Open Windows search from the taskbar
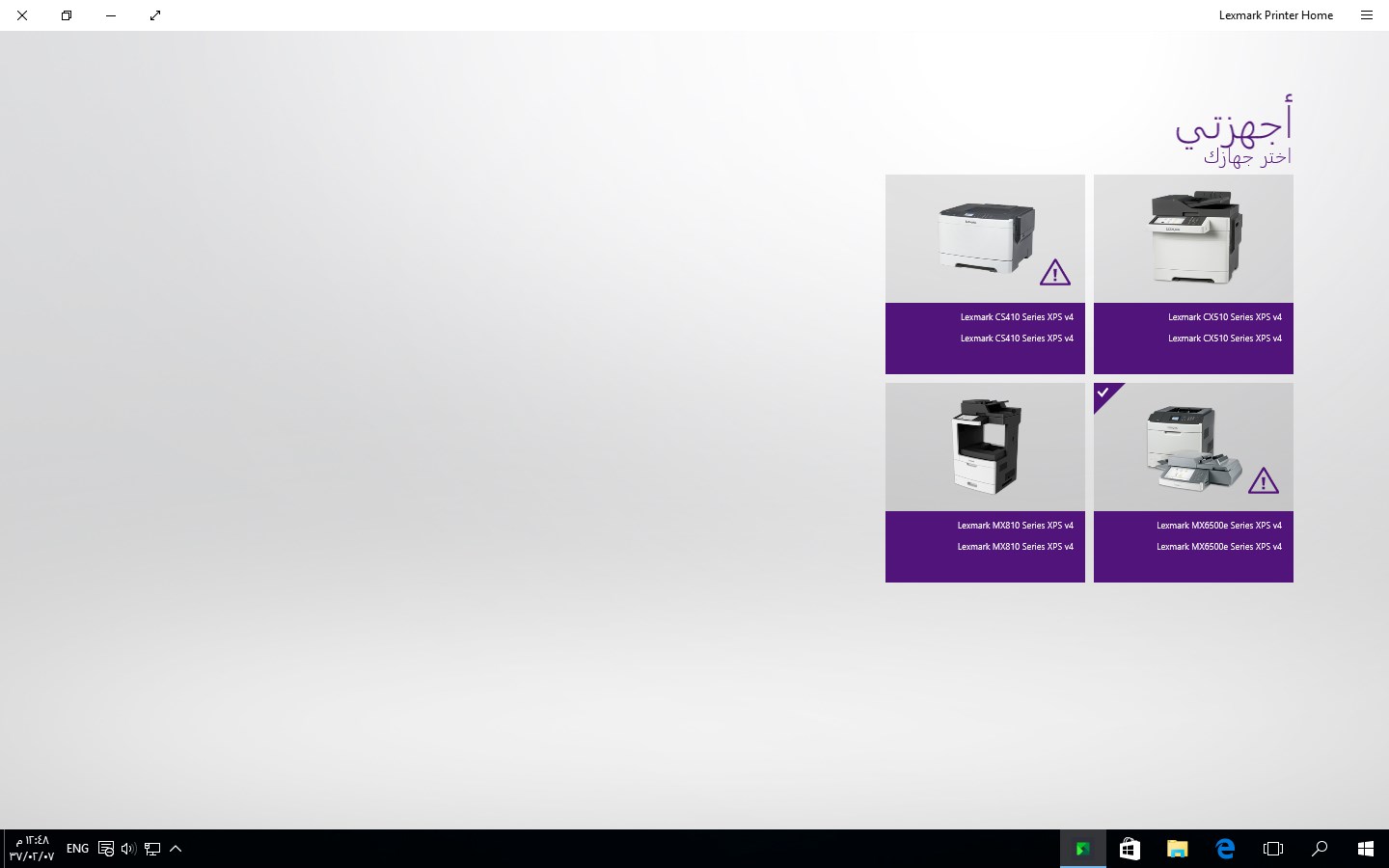This screenshot has width=1389, height=868. [1320, 849]
